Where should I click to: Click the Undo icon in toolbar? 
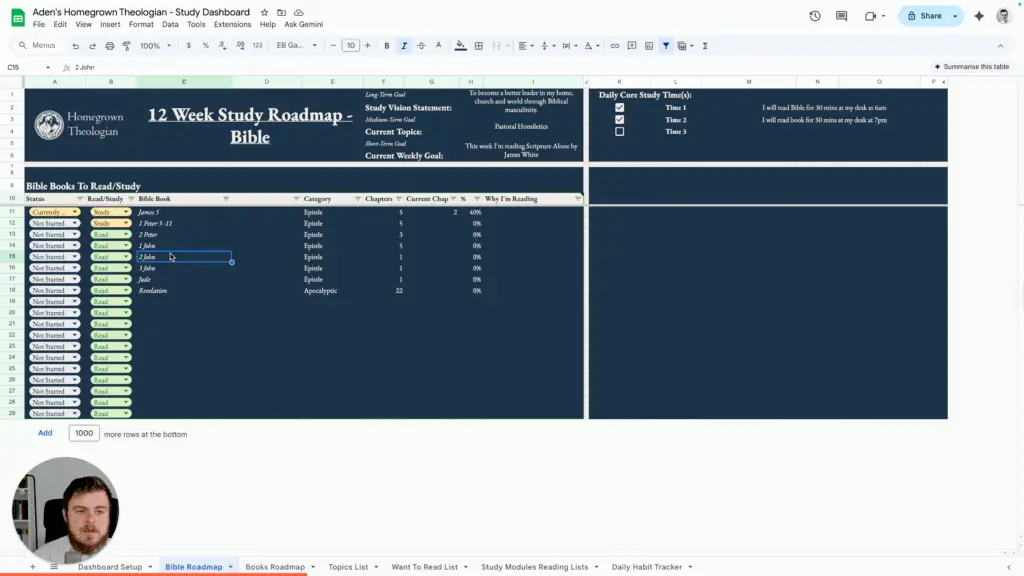(76, 46)
